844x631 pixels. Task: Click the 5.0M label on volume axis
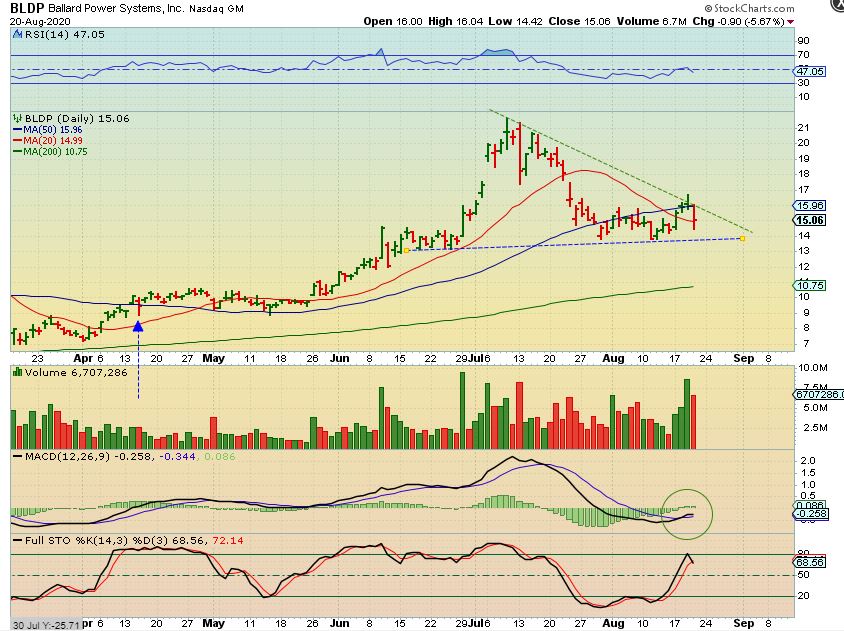pyautogui.click(x=815, y=408)
